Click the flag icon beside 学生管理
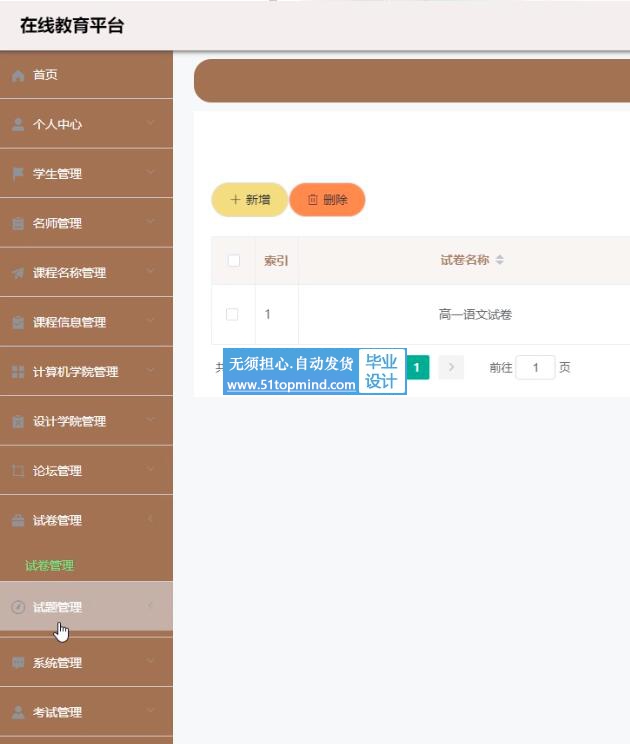Screen dimensions: 630x744 (18, 174)
